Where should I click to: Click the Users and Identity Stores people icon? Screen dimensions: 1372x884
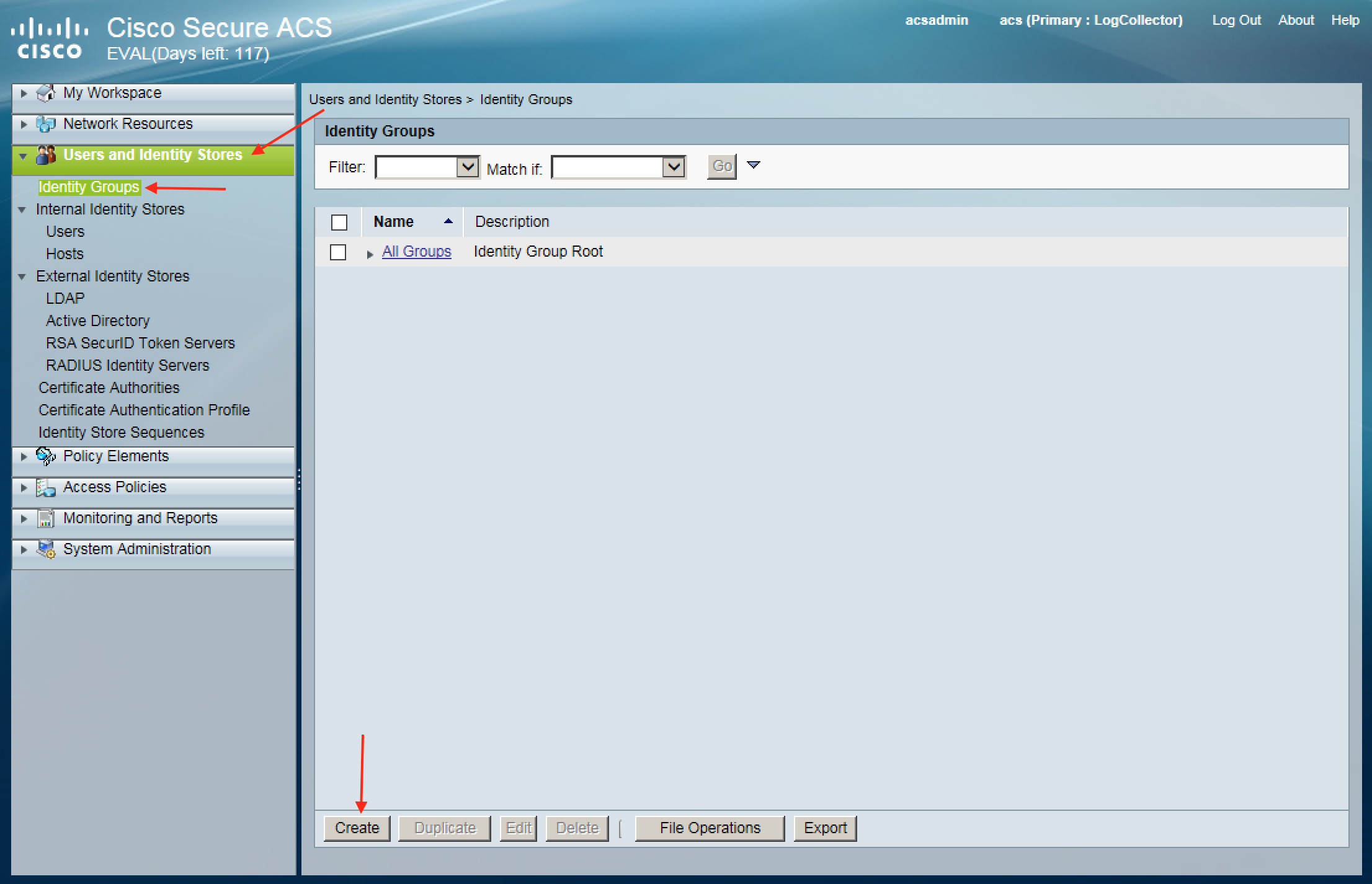[46, 155]
